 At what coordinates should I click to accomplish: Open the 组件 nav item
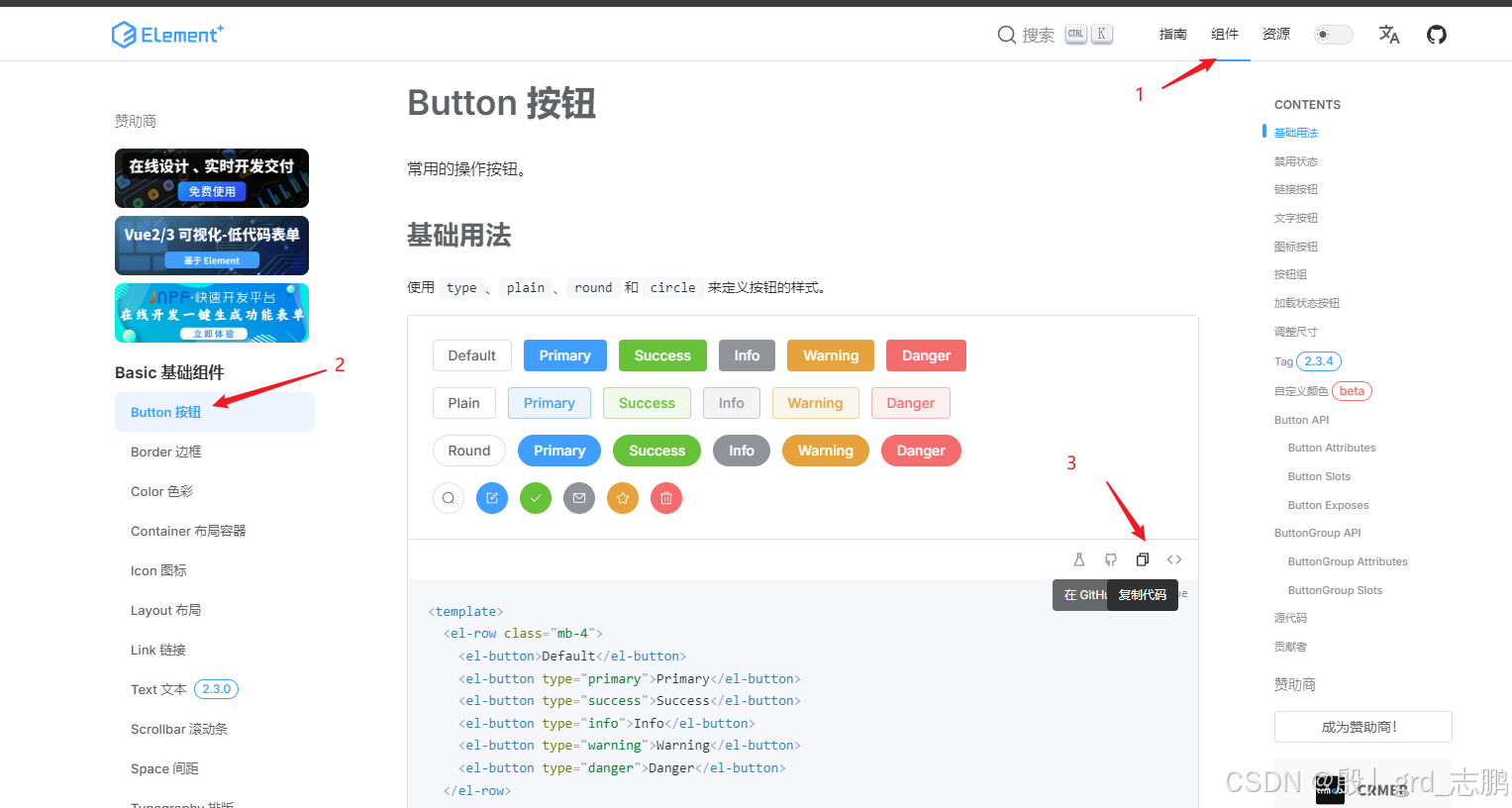pyautogui.click(x=1225, y=35)
